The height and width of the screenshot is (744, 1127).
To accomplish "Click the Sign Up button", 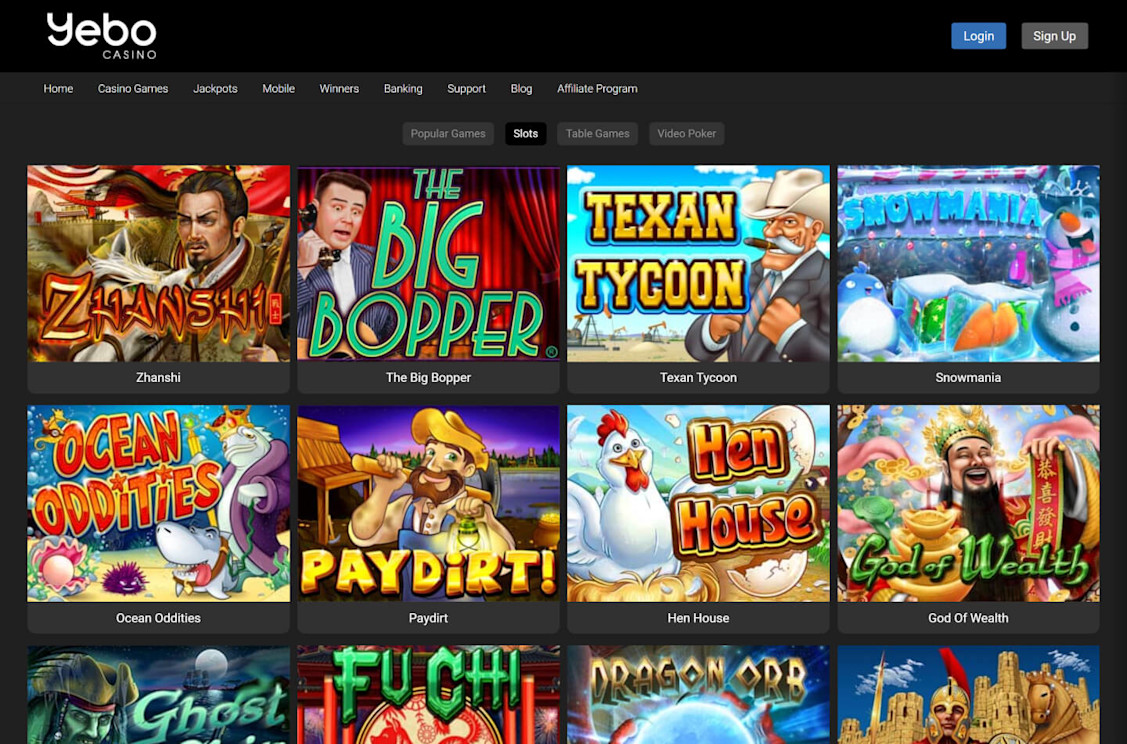I will pyautogui.click(x=1054, y=36).
